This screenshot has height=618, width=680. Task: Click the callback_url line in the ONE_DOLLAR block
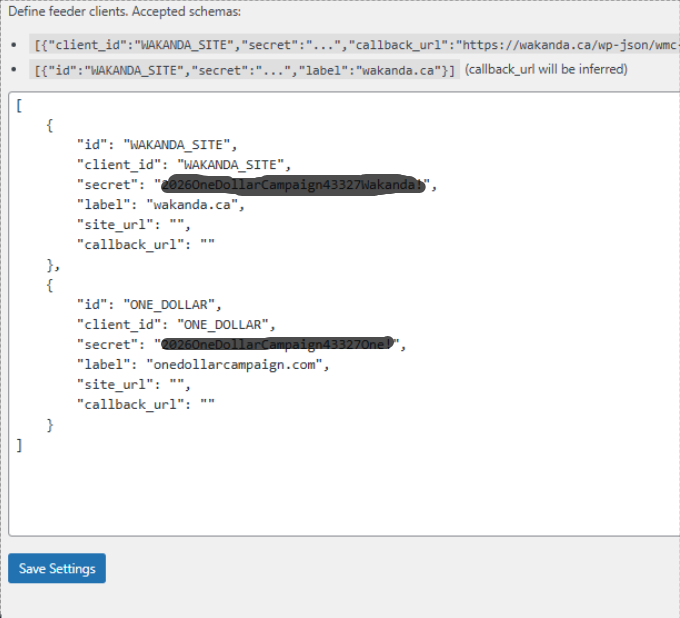[146, 405]
